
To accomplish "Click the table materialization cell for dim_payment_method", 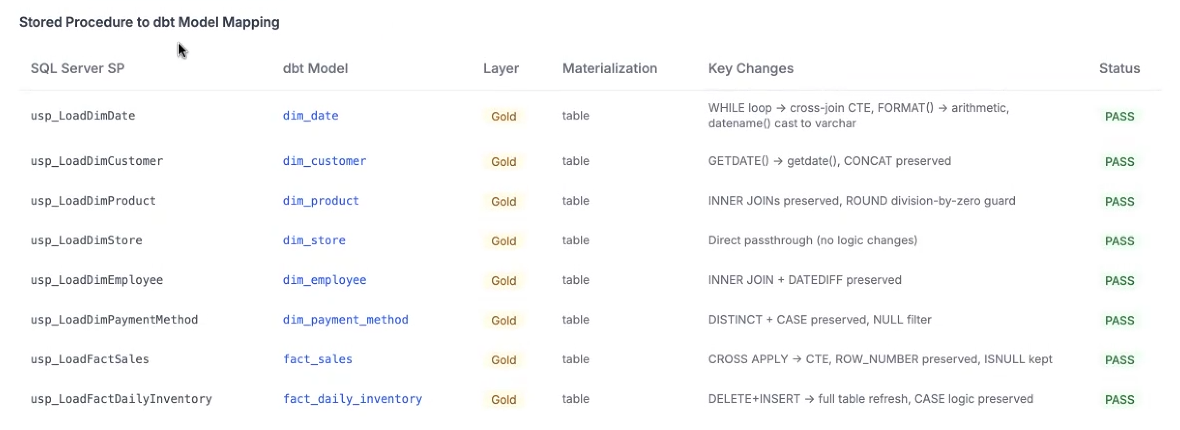I will click(576, 320).
